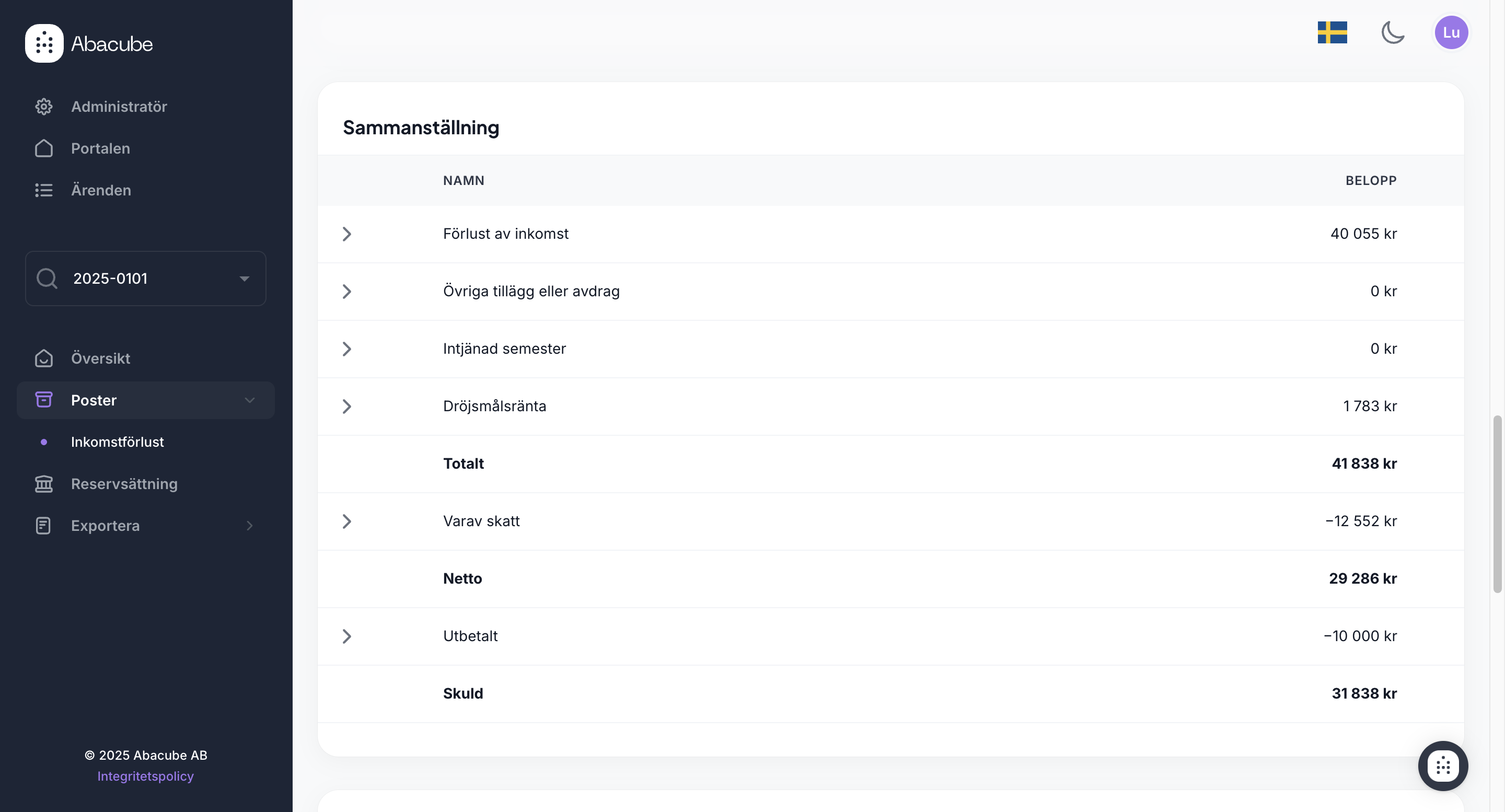Click the Portalen home icon
This screenshot has height=812, width=1505.
(44, 148)
